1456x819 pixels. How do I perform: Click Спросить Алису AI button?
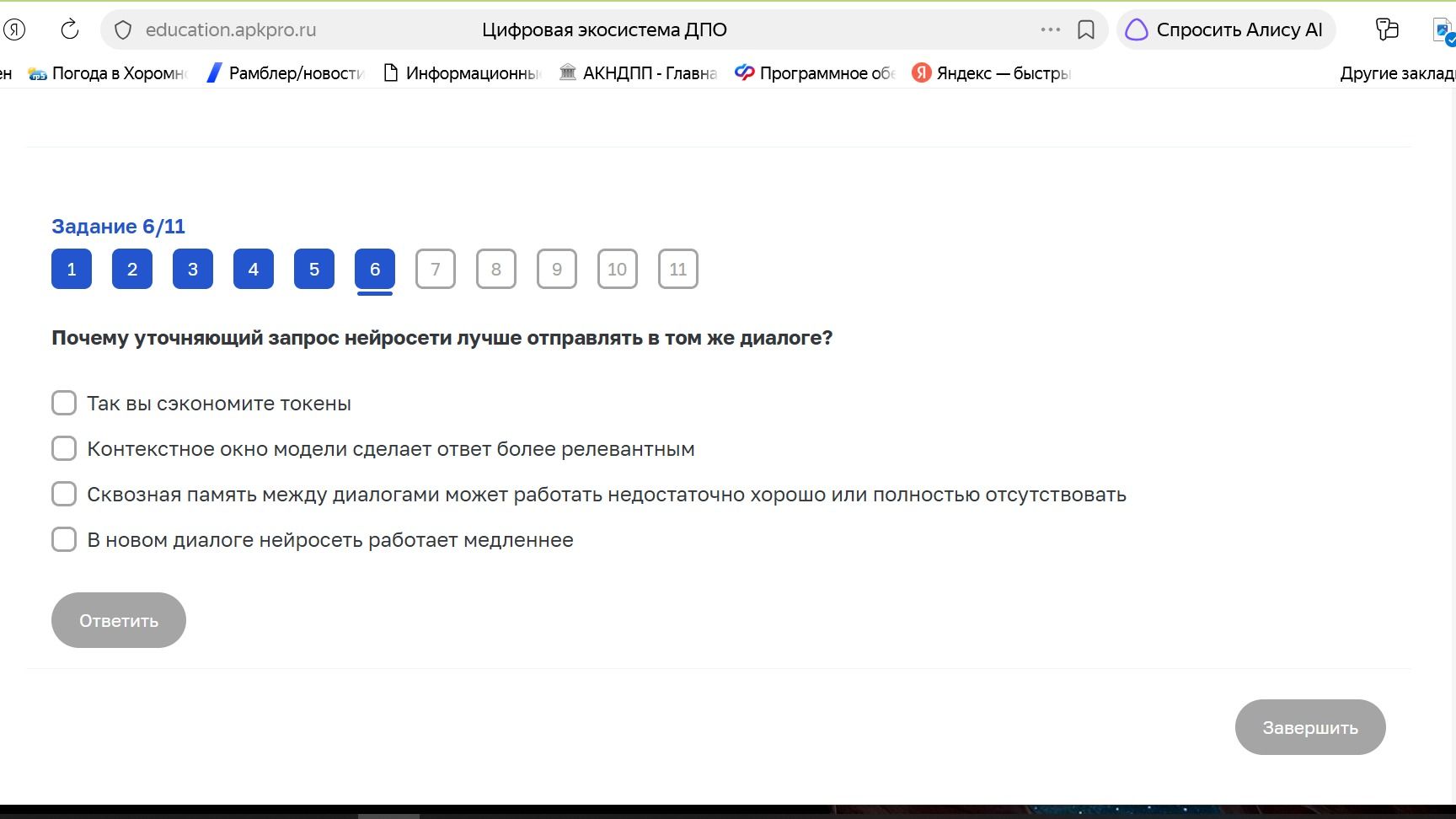click(x=1226, y=30)
